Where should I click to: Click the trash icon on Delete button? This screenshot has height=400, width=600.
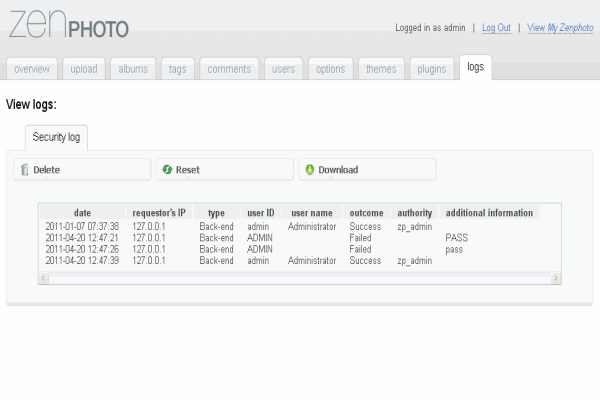click(24, 170)
